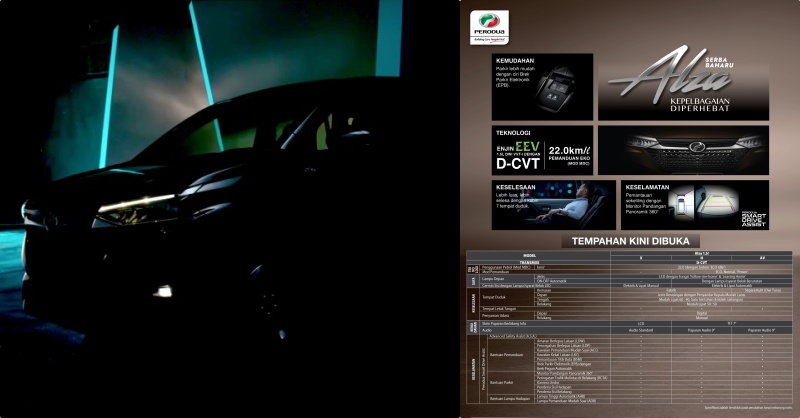This screenshot has width=800, height=418.
Task: Click the Tempat Duduk row label
Action: tap(493, 297)
